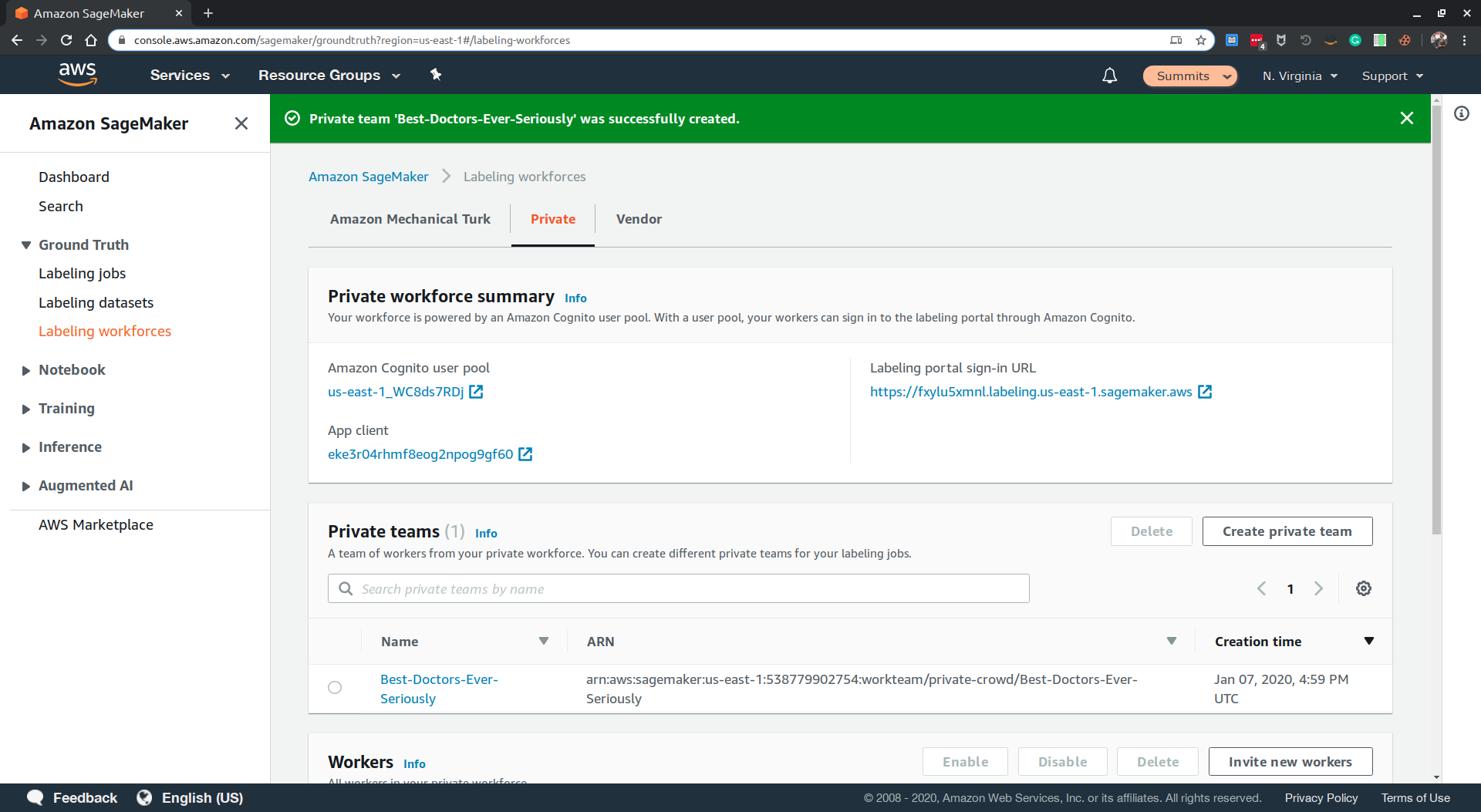Open Chrome three-dot menu
Viewport: 1481px width, 812px height.
1465,40
